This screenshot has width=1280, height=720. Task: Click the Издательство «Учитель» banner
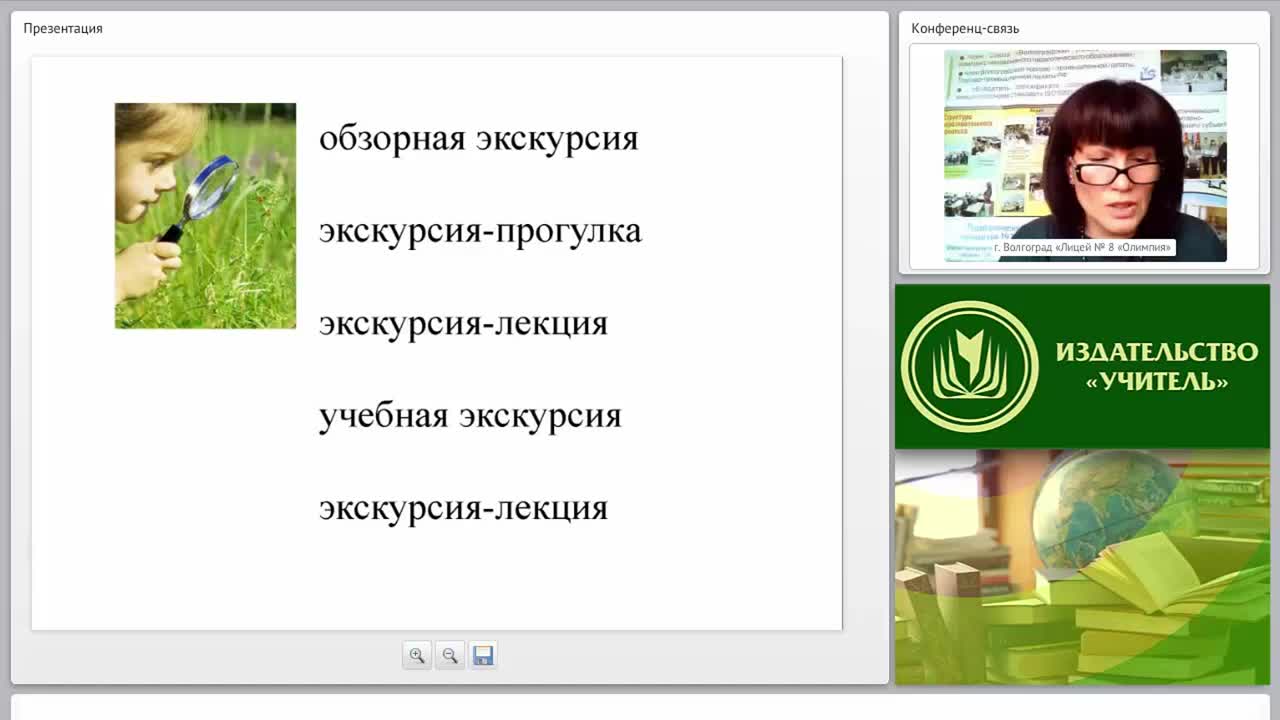pyautogui.click(x=1082, y=366)
